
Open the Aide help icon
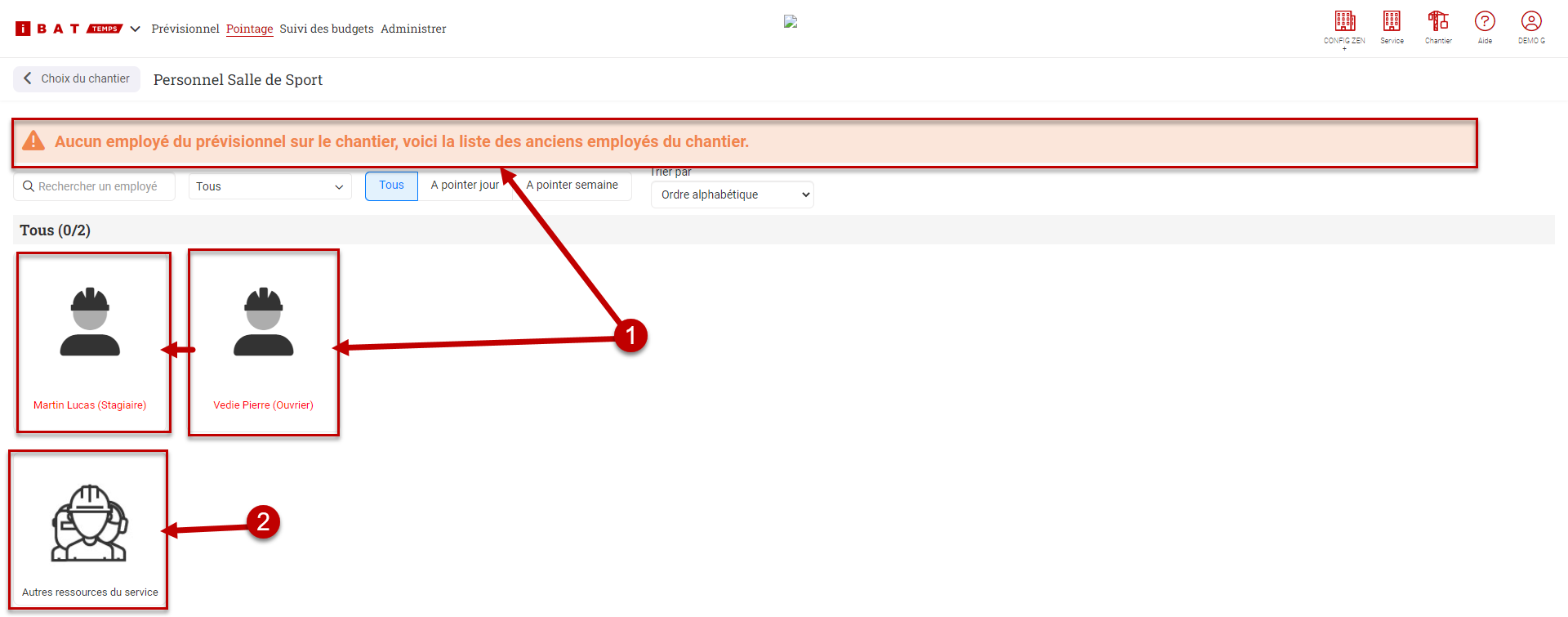tap(1485, 21)
